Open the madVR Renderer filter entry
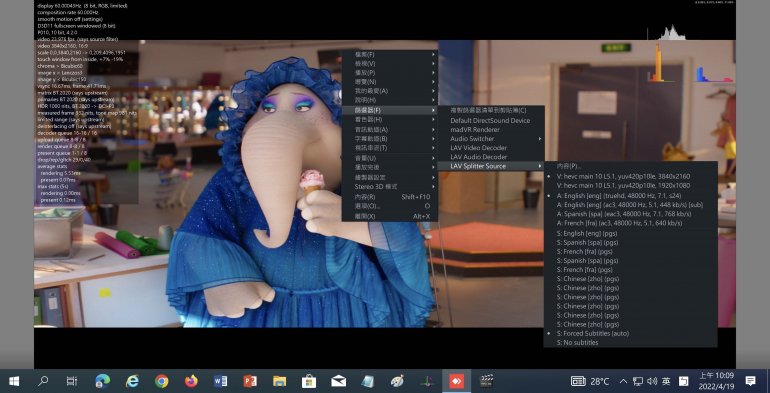The width and height of the screenshot is (770, 393). 474,130
